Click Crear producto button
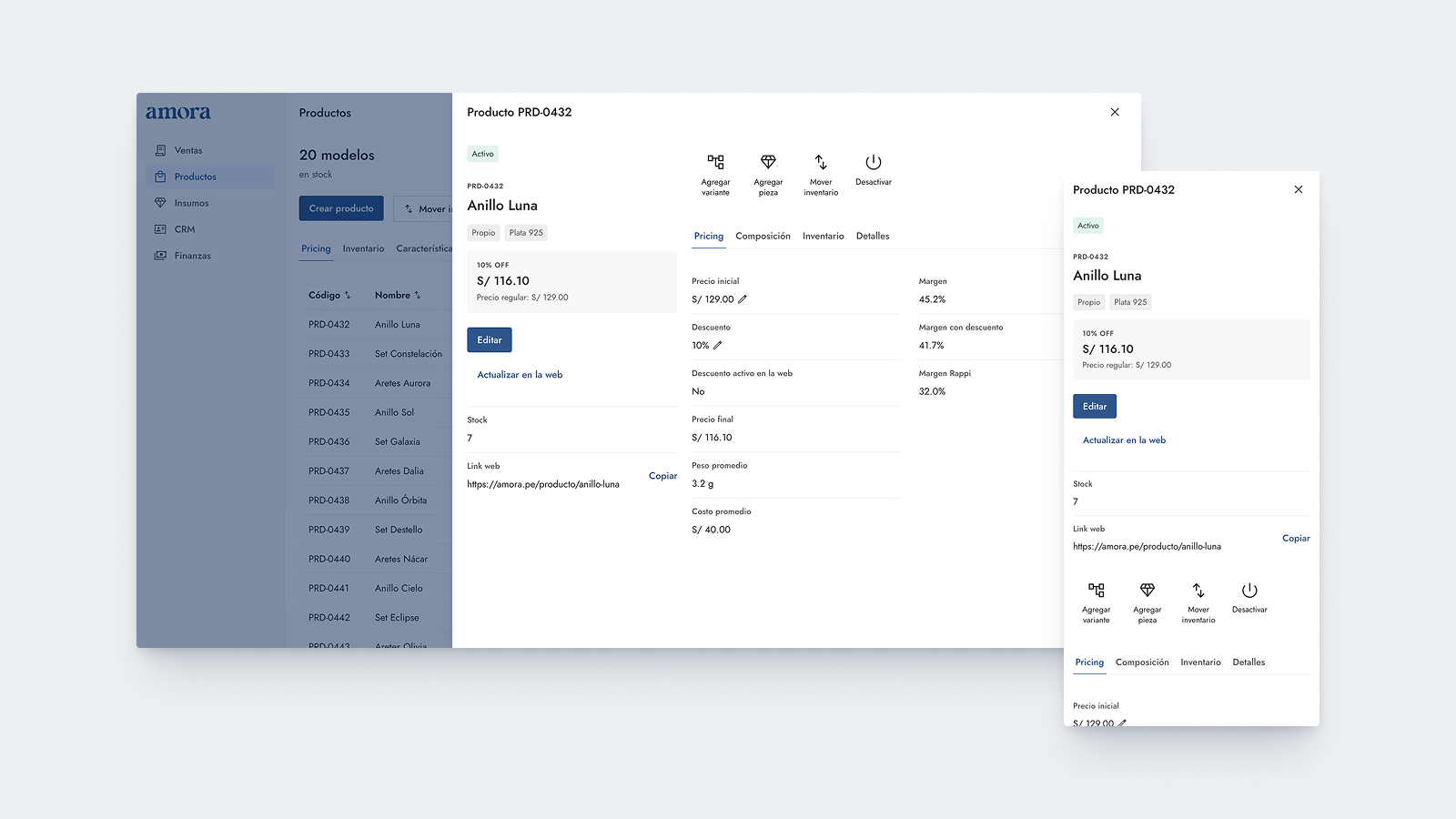The width and height of the screenshot is (1456, 819). coord(341,208)
